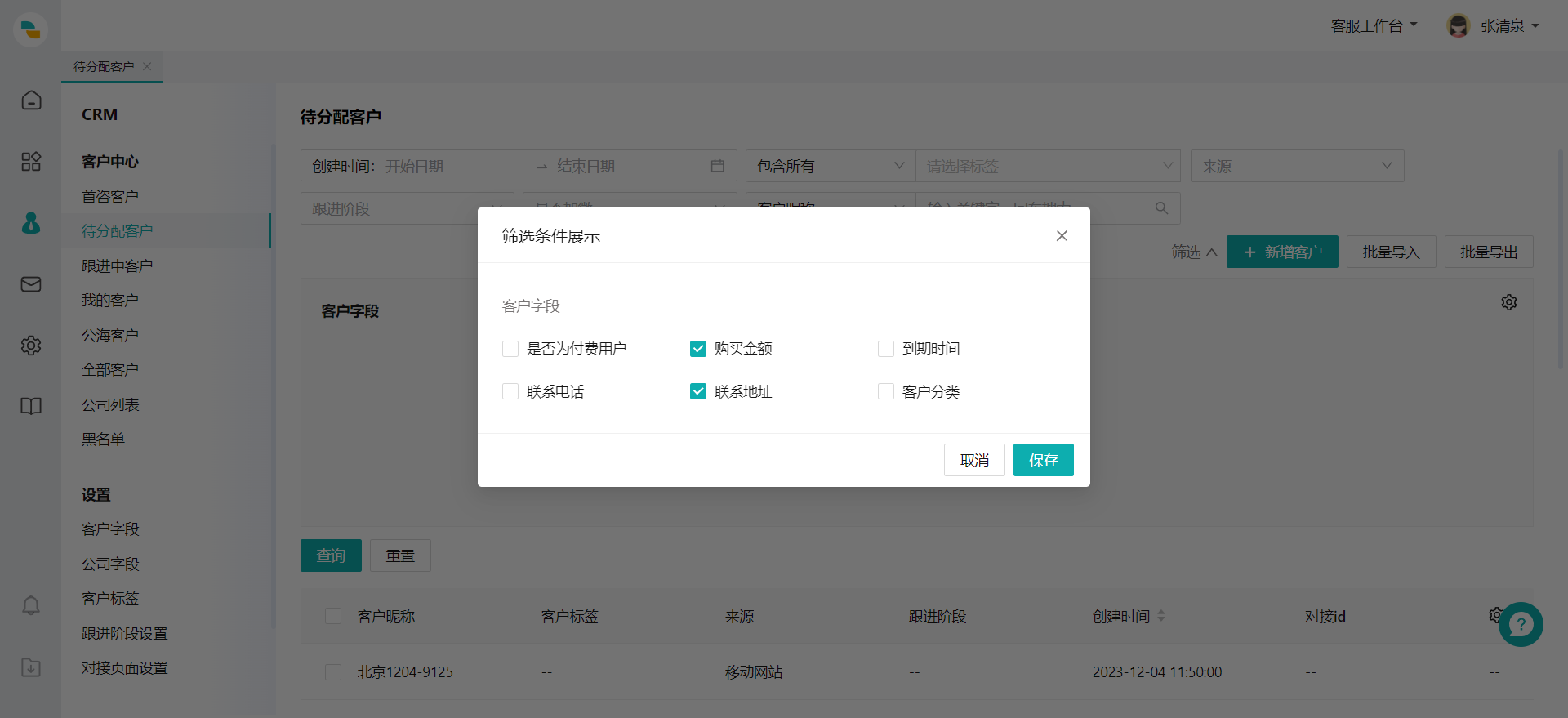Check the 联系电话 checkbox

[510, 391]
